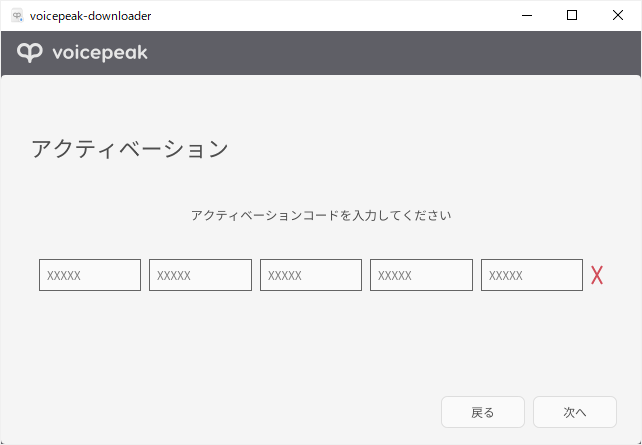Click the red X validation mark
The image size is (642, 445).
coord(597,275)
